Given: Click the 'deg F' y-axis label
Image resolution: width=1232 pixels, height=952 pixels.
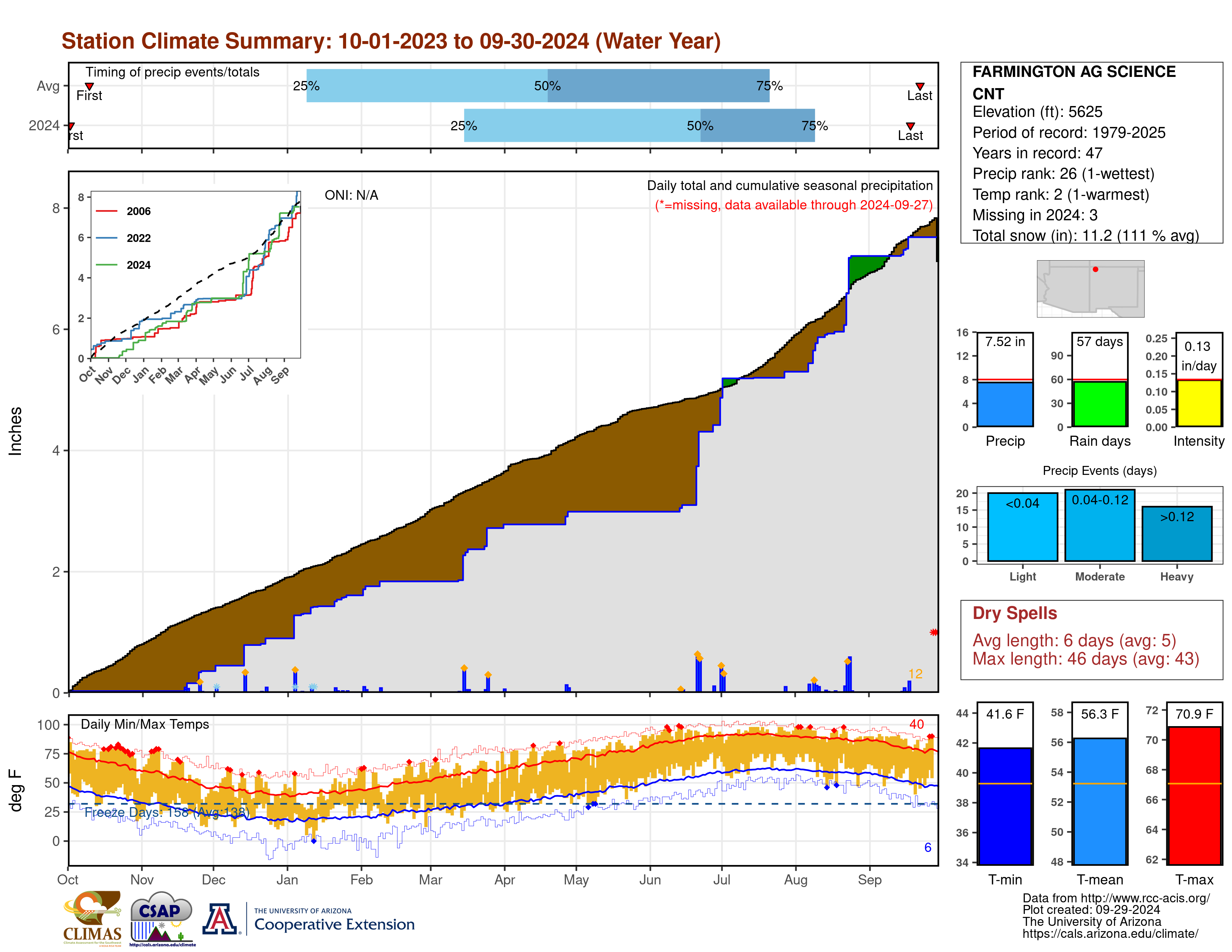Looking at the screenshot, I should pos(15,791).
